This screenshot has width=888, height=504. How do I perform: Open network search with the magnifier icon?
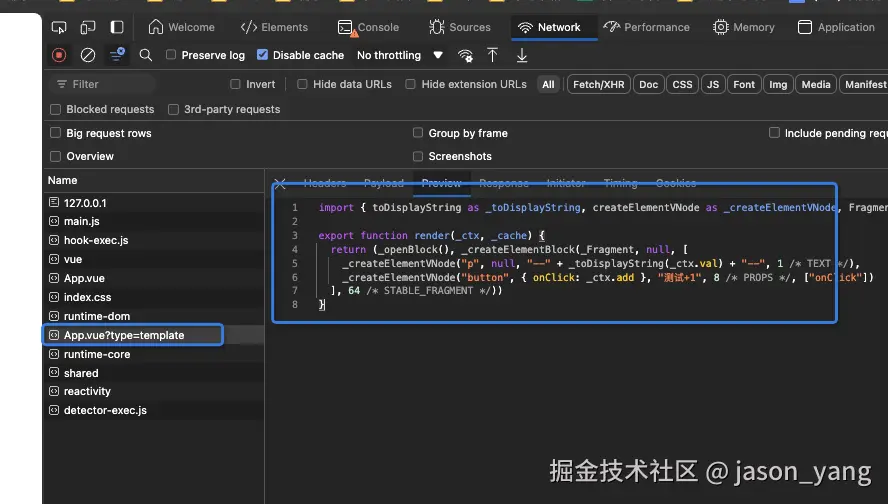[x=146, y=55]
